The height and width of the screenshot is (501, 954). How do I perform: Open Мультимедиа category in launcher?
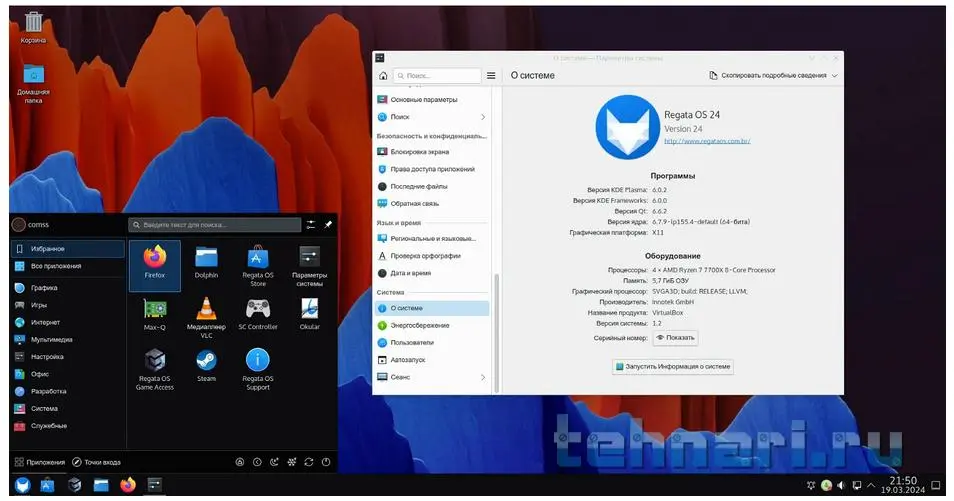tap(68, 340)
